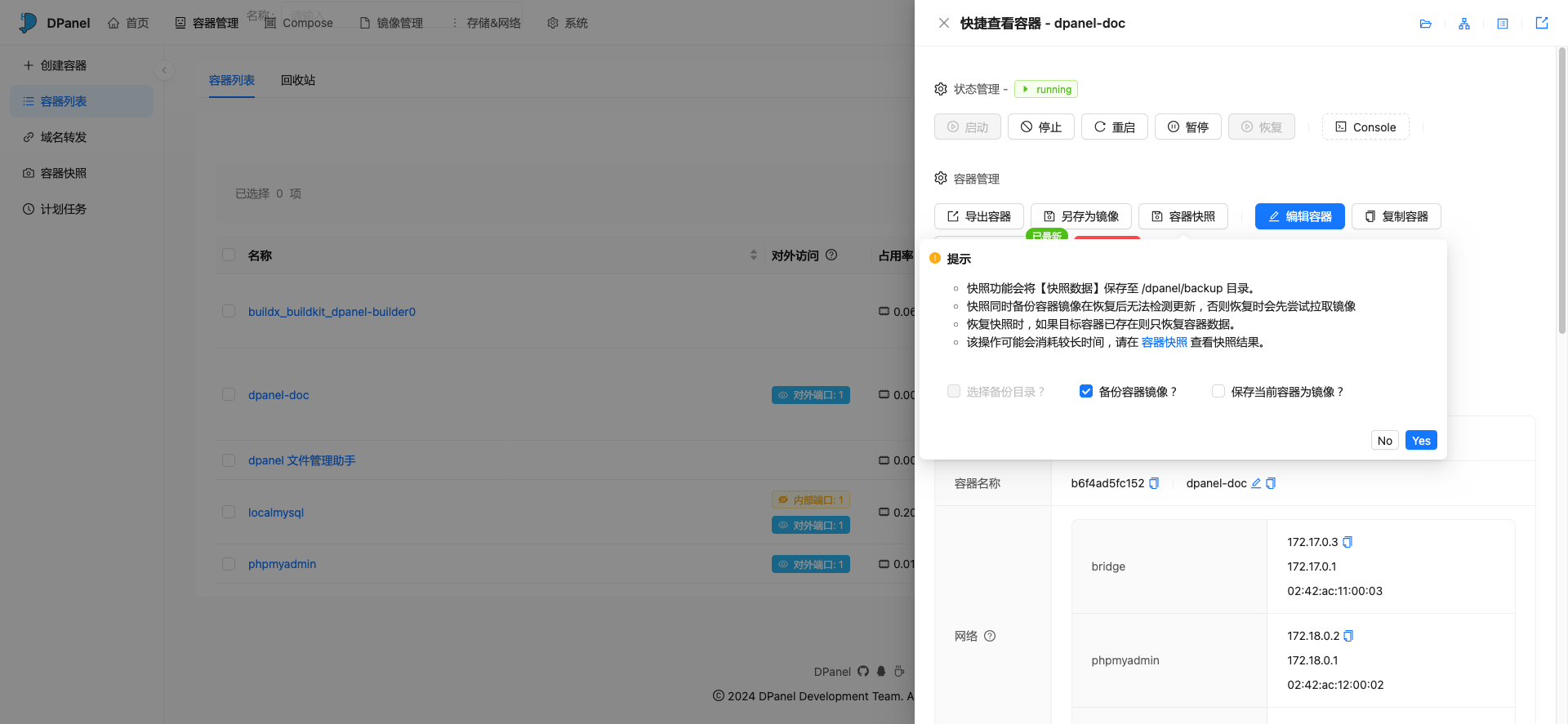Check the localmysql row checkbox
Image resolution: width=1568 pixels, height=724 pixels.
point(229,512)
